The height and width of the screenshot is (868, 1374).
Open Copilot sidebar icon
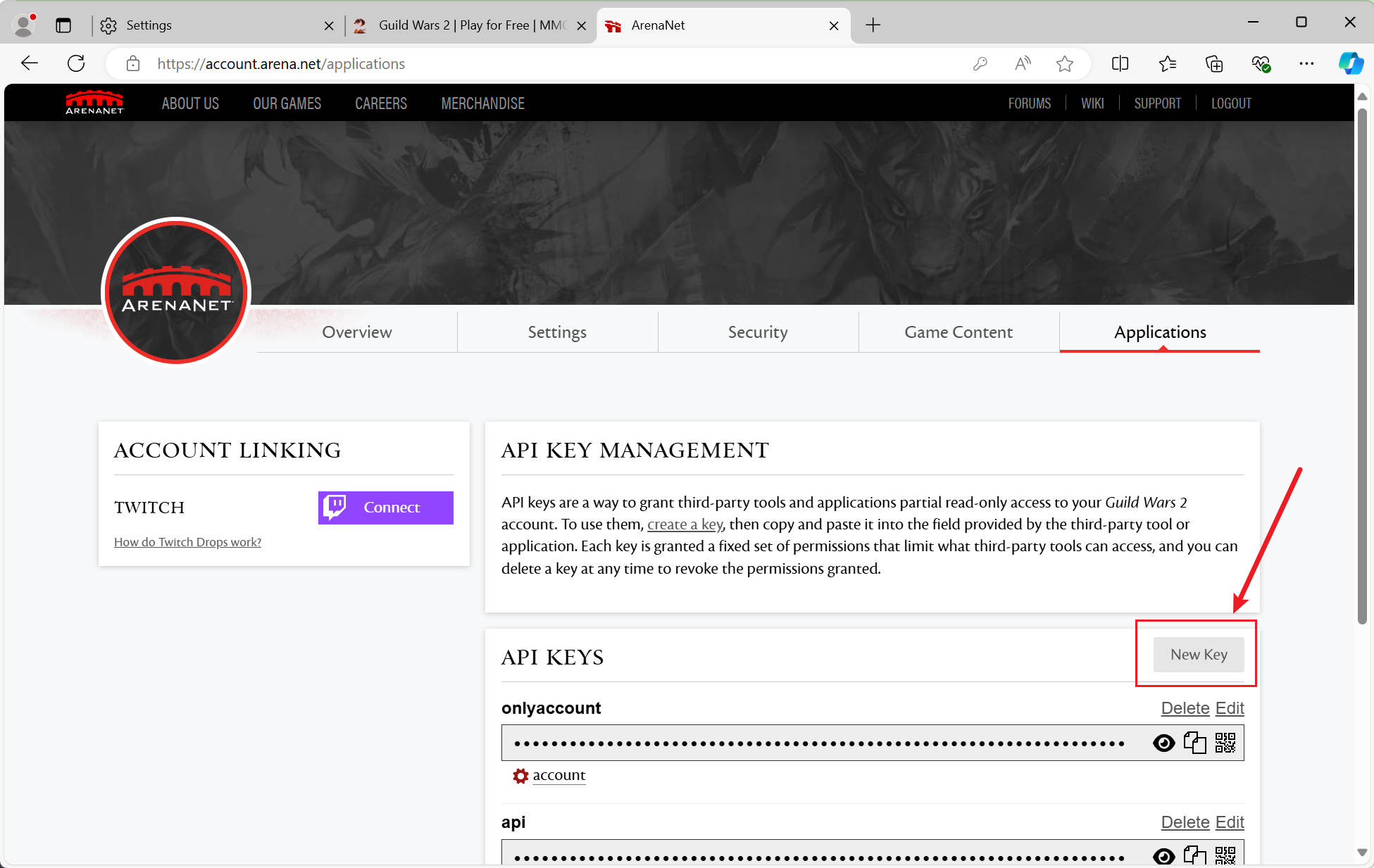pyautogui.click(x=1351, y=63)
